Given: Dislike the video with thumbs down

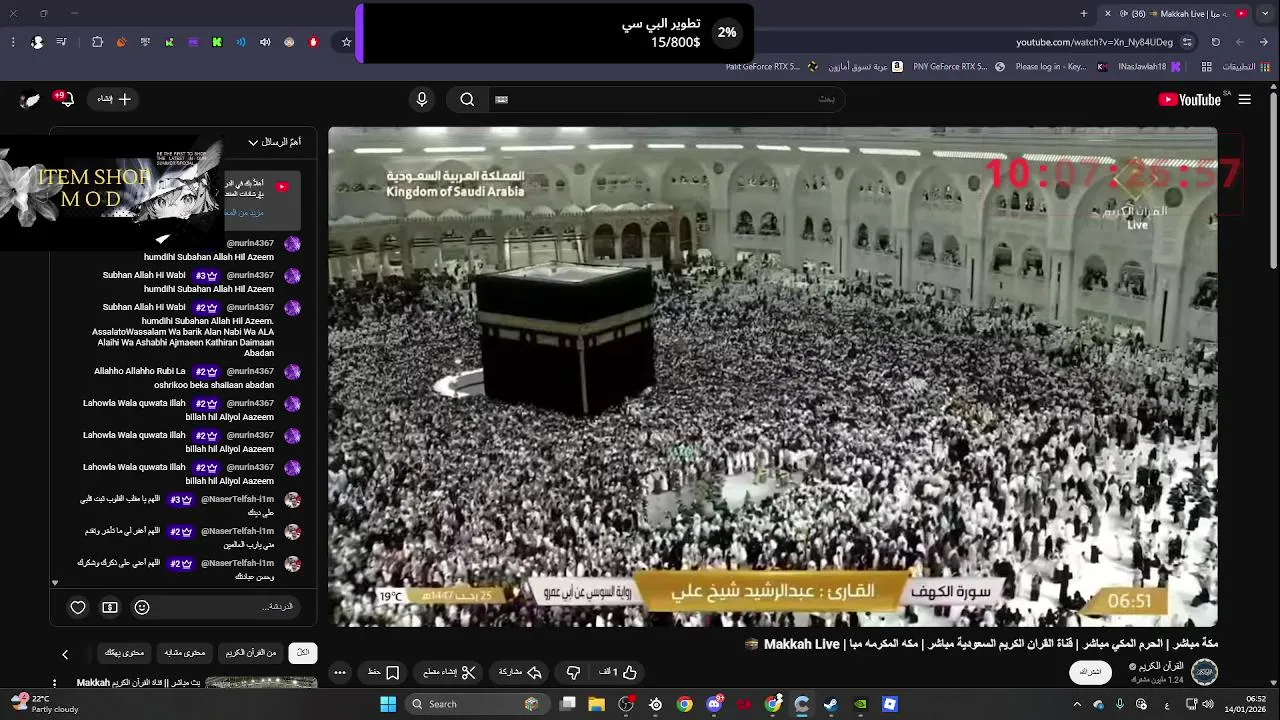Looking at the screenshot, I should click(573, 672).
